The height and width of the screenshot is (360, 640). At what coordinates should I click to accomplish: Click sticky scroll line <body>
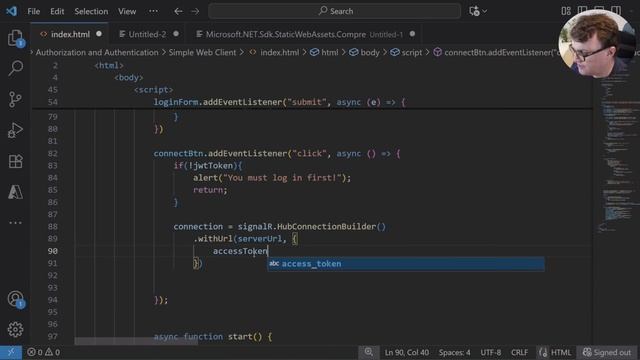coord(129,78)
